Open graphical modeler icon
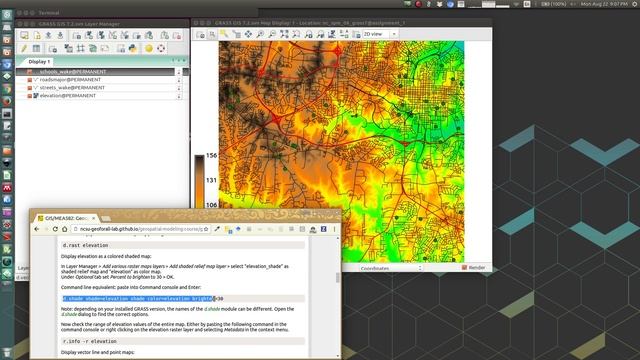The width and height of the screenshot is (640, 360). [x=93, y=48]
